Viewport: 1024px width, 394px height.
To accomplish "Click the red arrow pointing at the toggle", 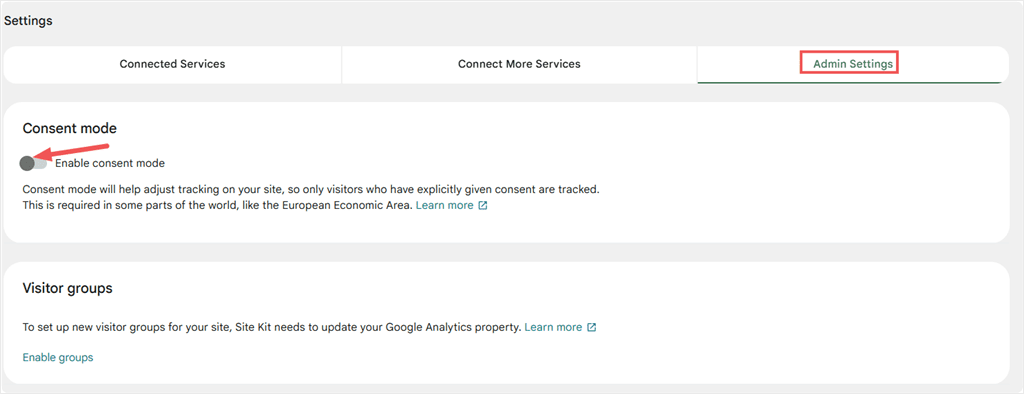I will pos(73,151).
